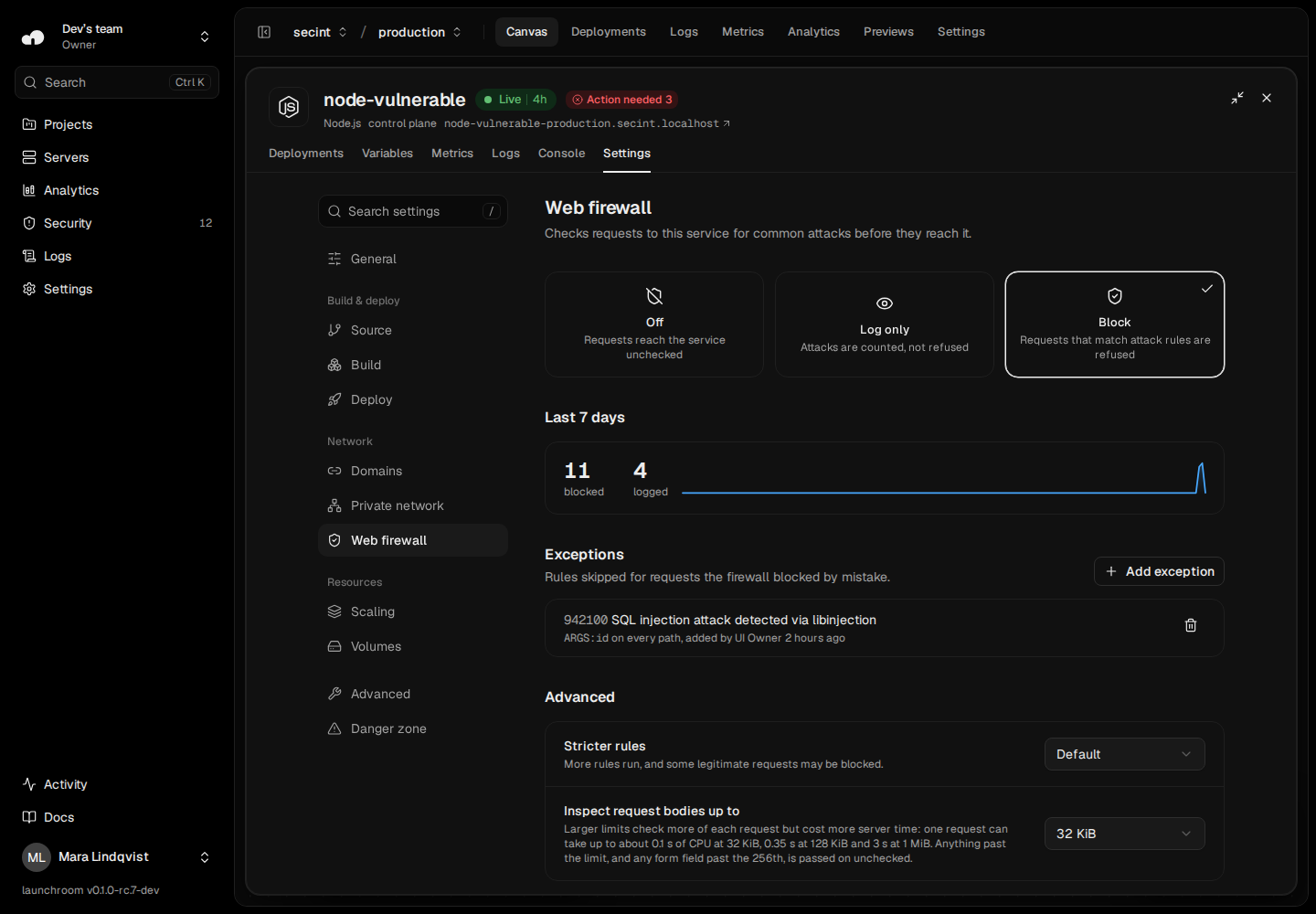Open the production environment selector
This screenshot has height=914, width=1316.
[x=419, y=32]
